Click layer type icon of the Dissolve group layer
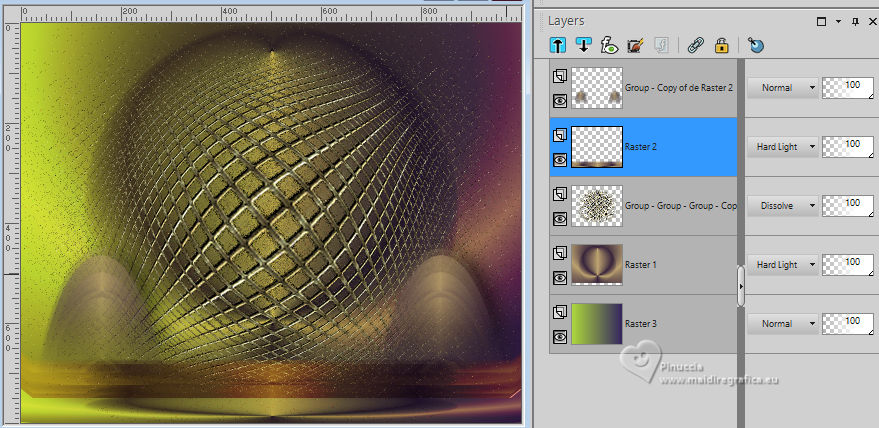 coord(559,194)
